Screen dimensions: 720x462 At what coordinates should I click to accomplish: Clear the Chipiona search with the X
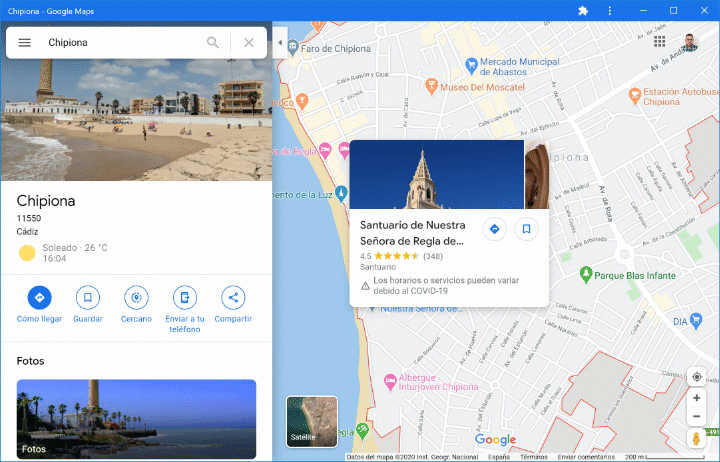pos(249,43)
